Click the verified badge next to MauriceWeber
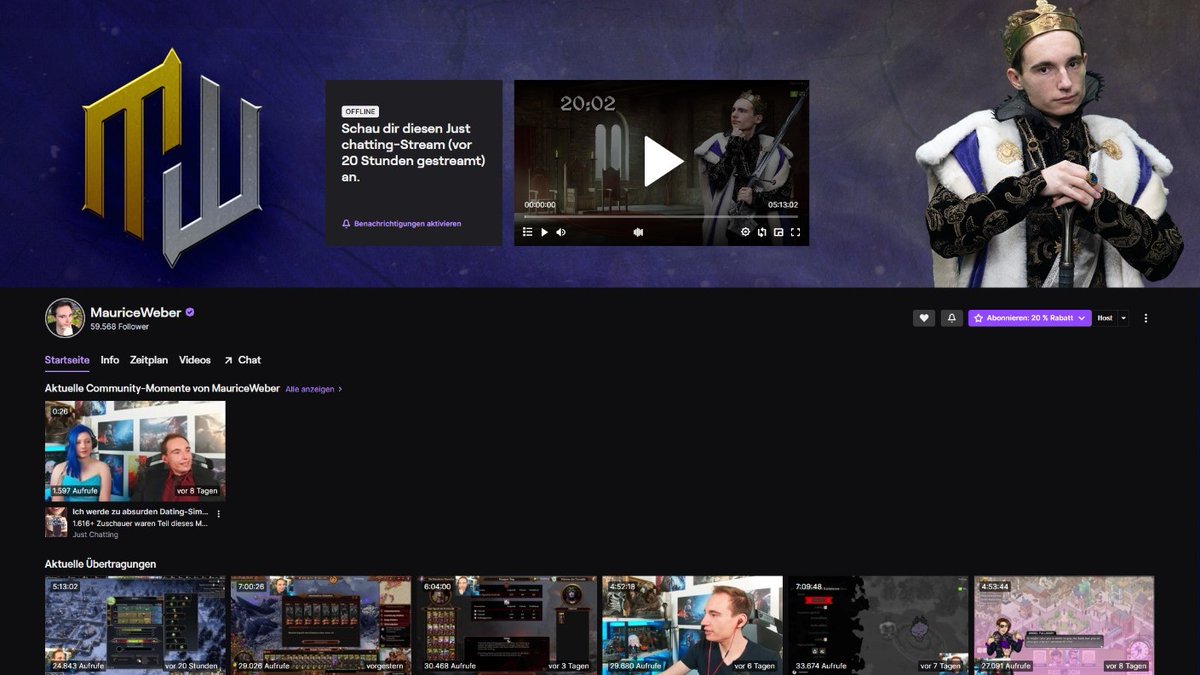The height and width of the screenshot is (675, 1200). 190,312
